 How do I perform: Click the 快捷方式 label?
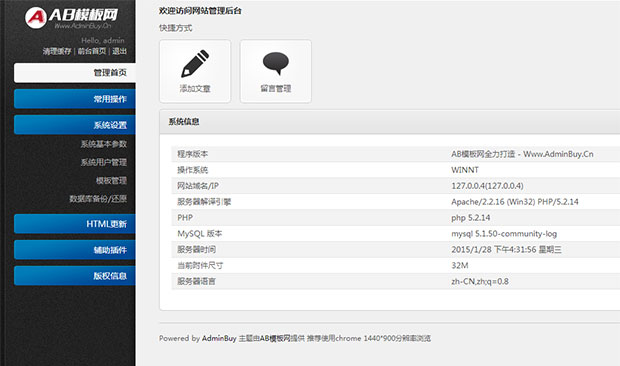tap(176, 28)
